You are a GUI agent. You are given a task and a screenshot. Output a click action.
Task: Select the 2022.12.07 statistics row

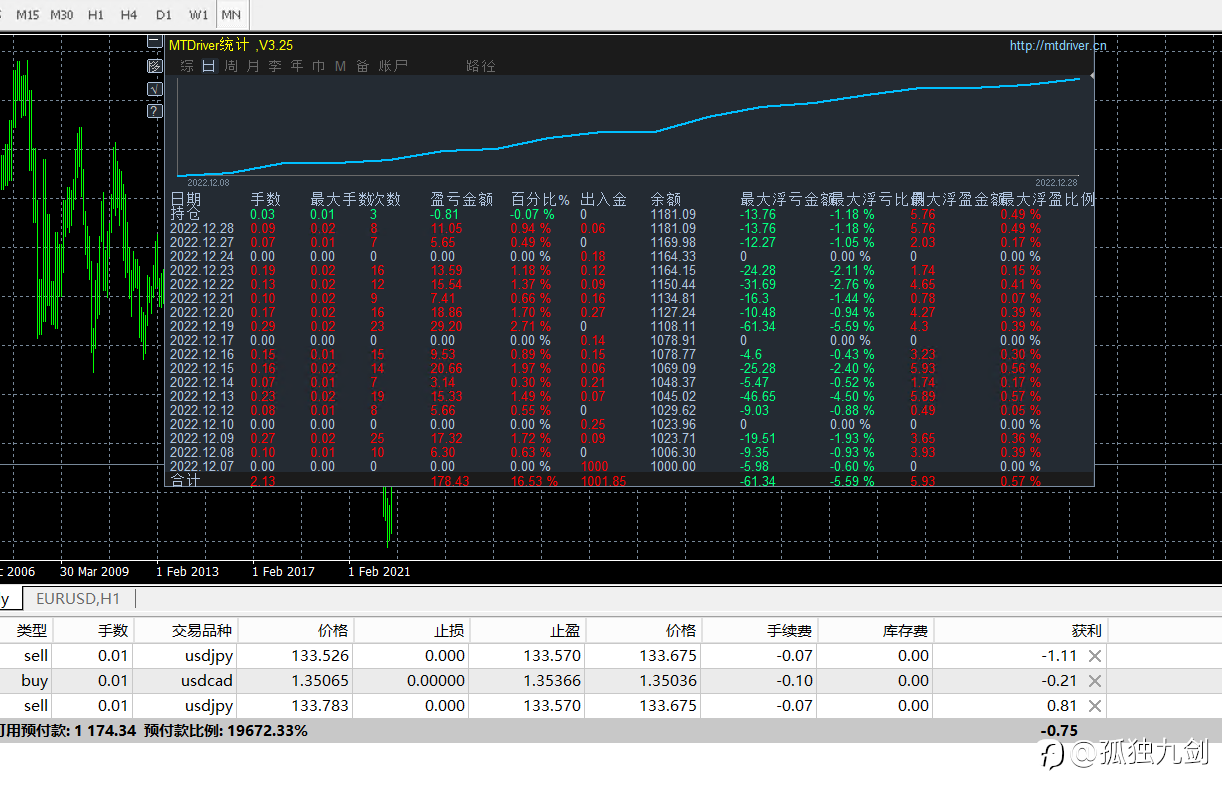(x=631, y=466)
